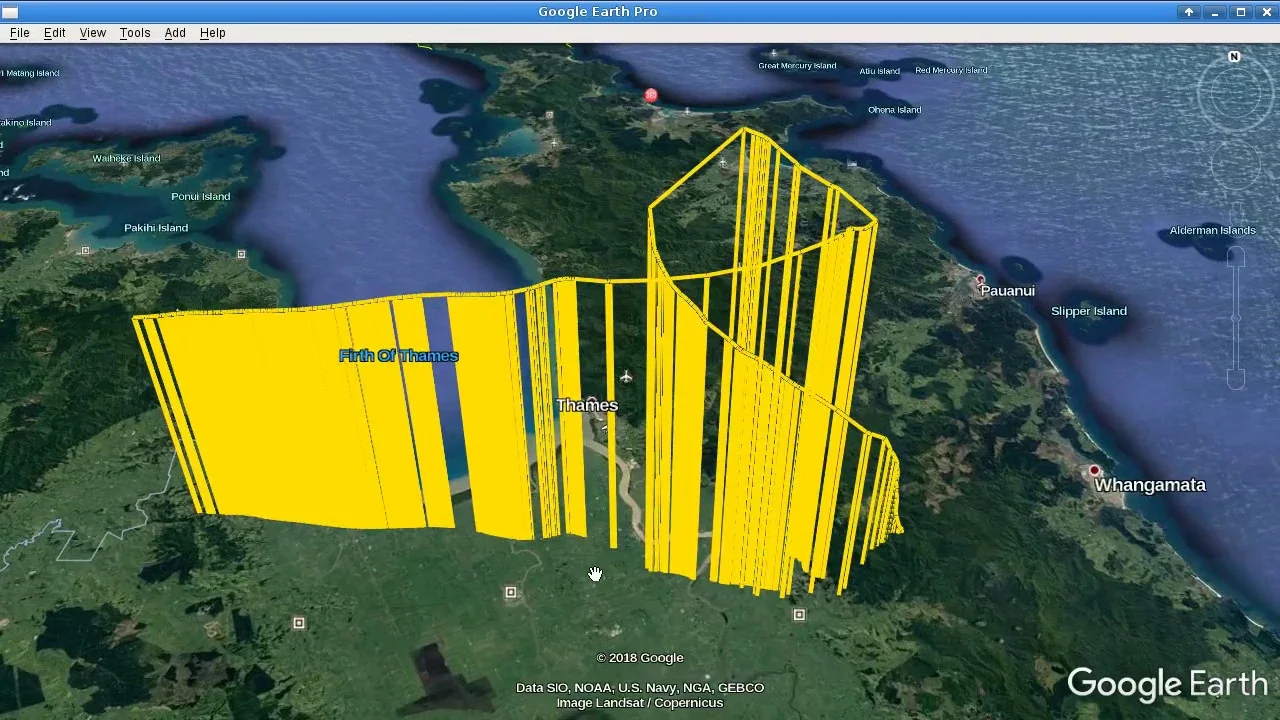The image size is (1280, 720).
Task: Click the zoom slider handle
Action: point(1236,318)
